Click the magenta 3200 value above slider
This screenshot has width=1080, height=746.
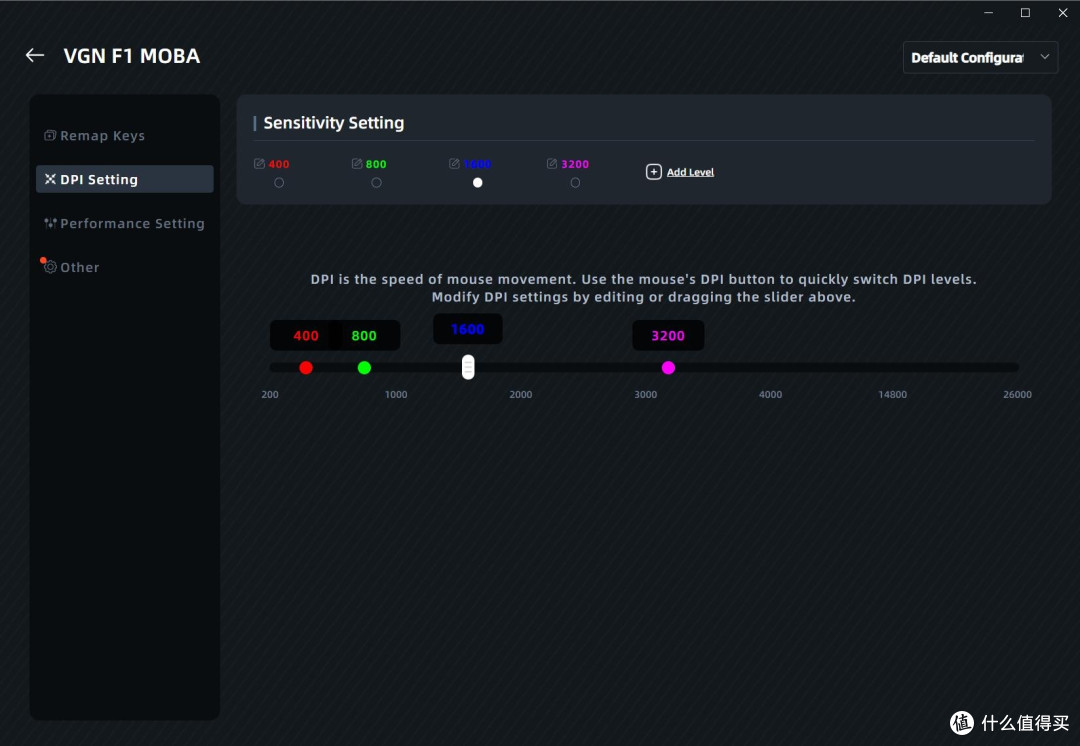coord(668,335)
